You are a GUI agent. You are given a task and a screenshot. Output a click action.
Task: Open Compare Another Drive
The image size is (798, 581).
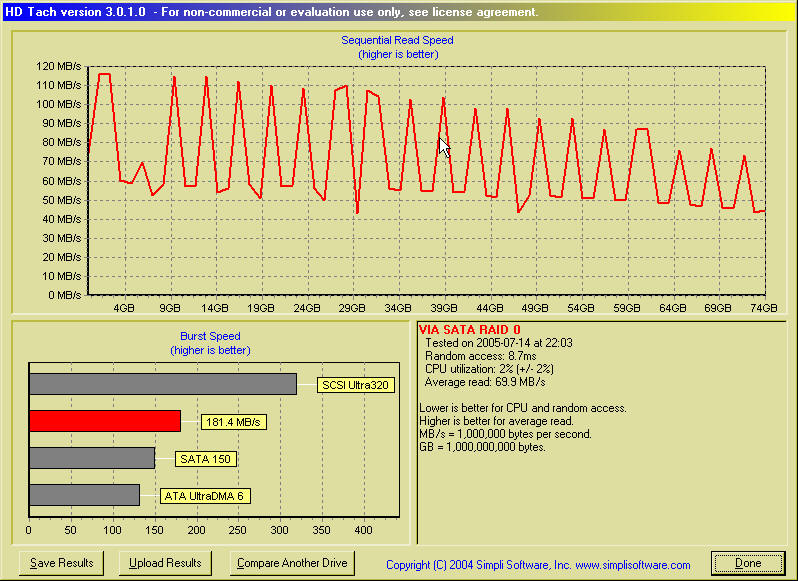292,563
